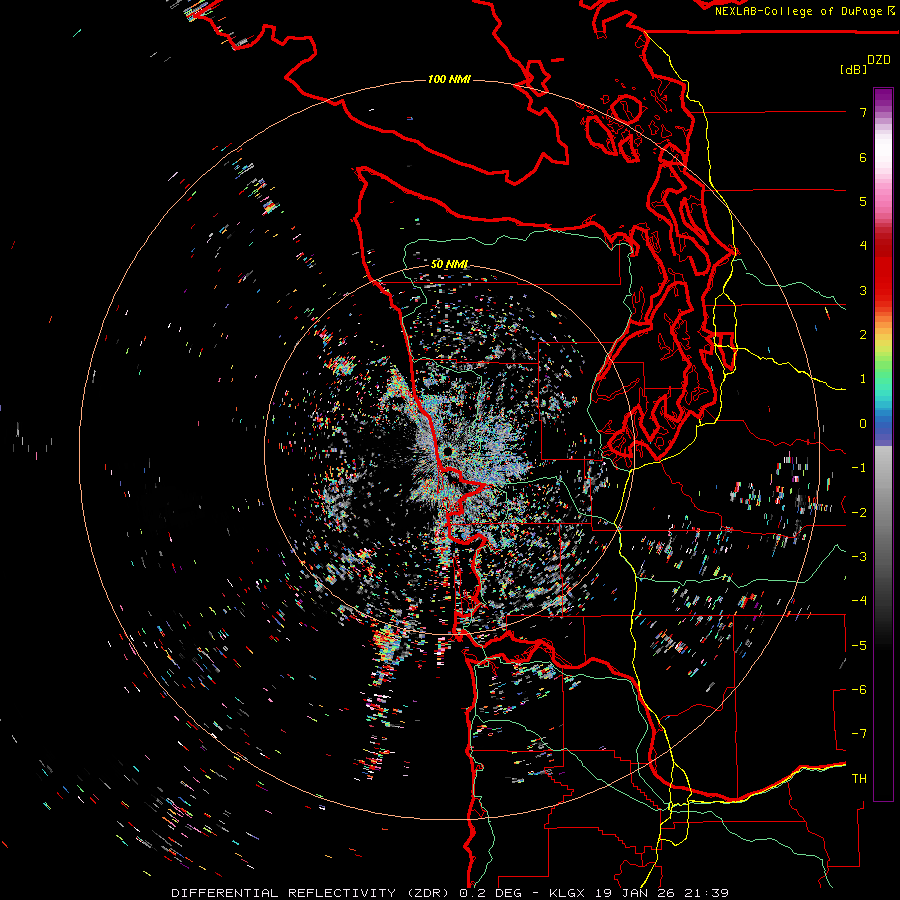Click the DZD legend title

(879, 60)
